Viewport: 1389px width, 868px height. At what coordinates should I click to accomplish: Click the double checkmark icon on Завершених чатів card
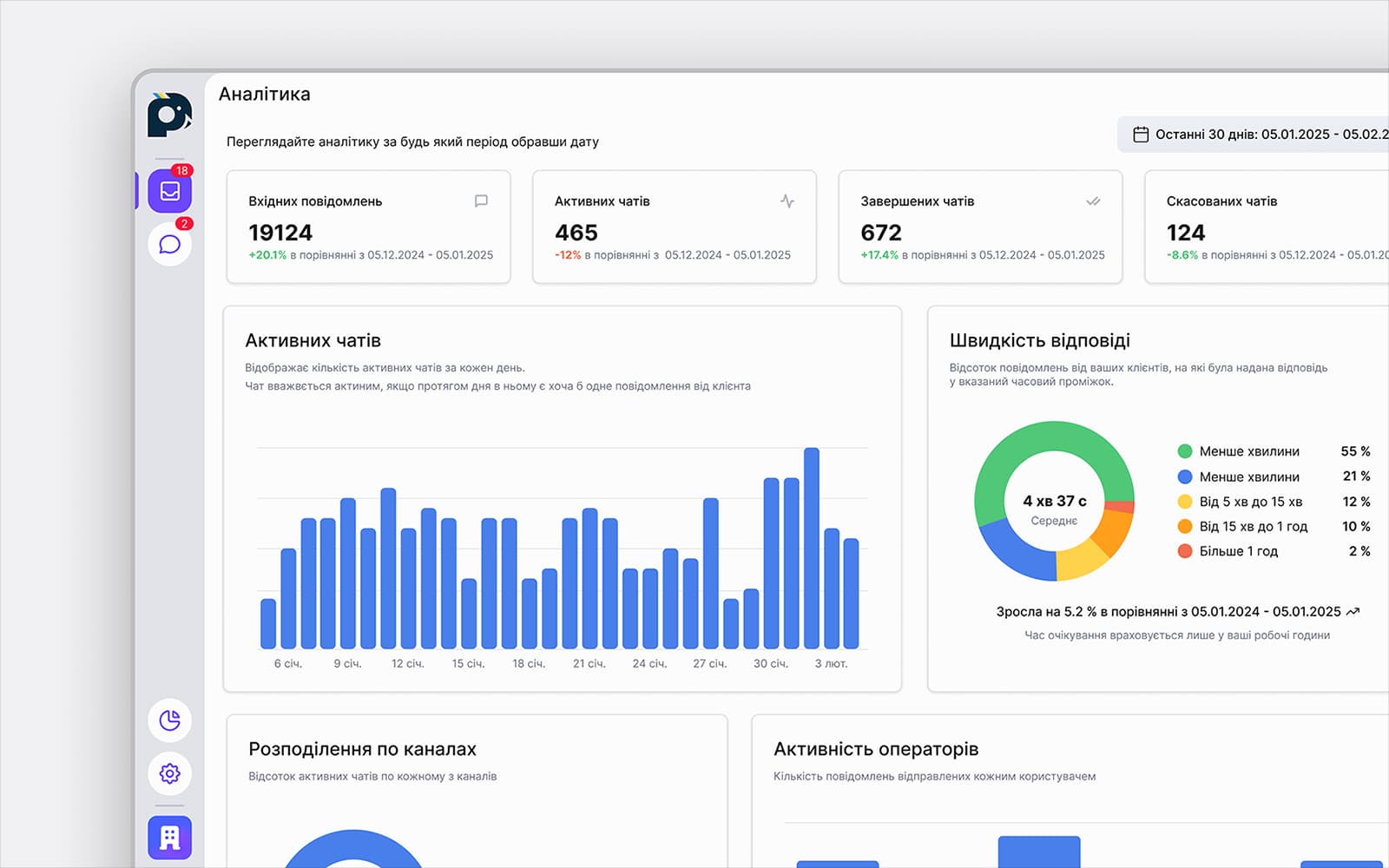coord(1093,201)
